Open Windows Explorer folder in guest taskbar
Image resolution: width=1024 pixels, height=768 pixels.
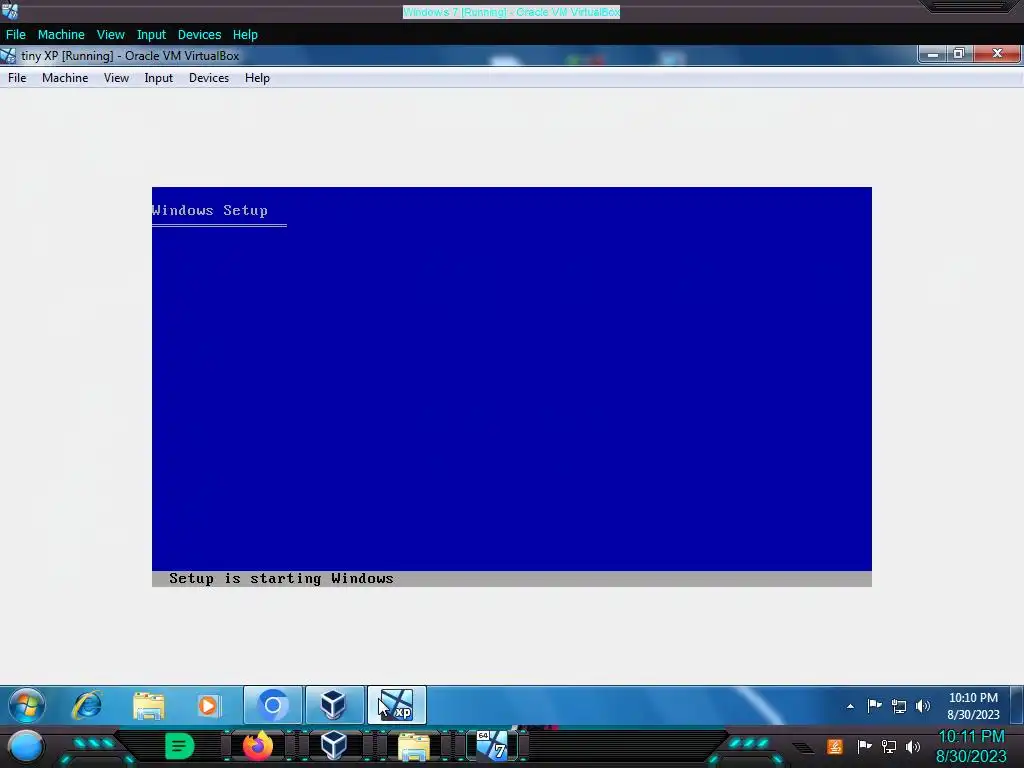(x=148, y=705)
